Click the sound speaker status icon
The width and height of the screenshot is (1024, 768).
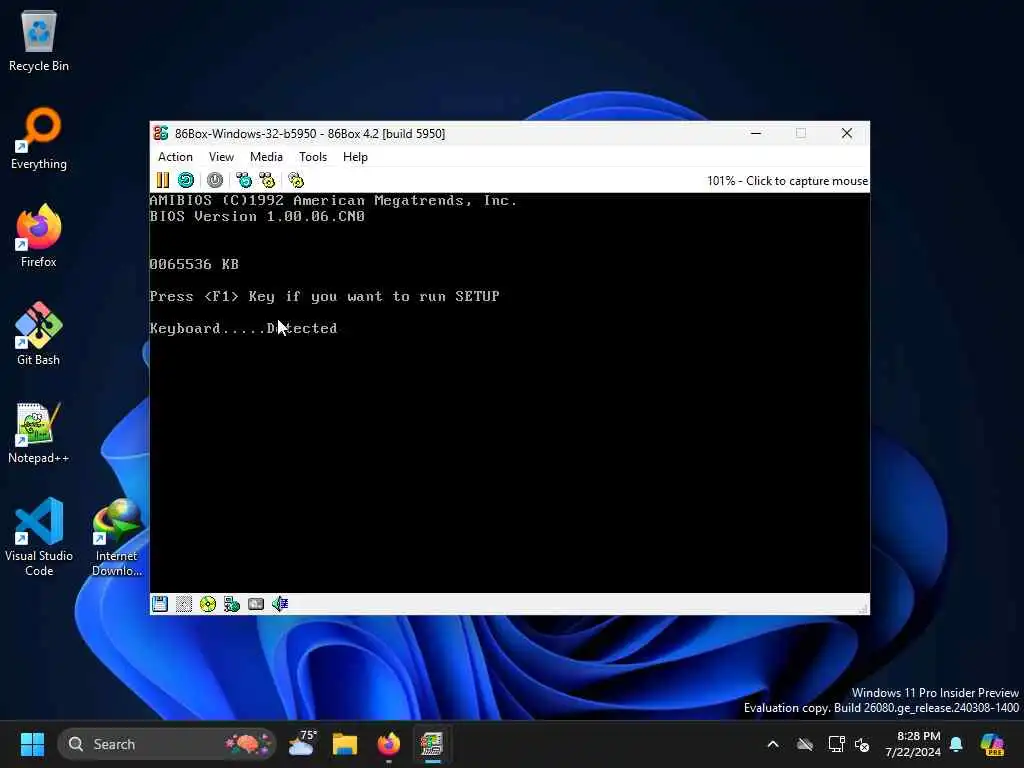pos(280,604)
